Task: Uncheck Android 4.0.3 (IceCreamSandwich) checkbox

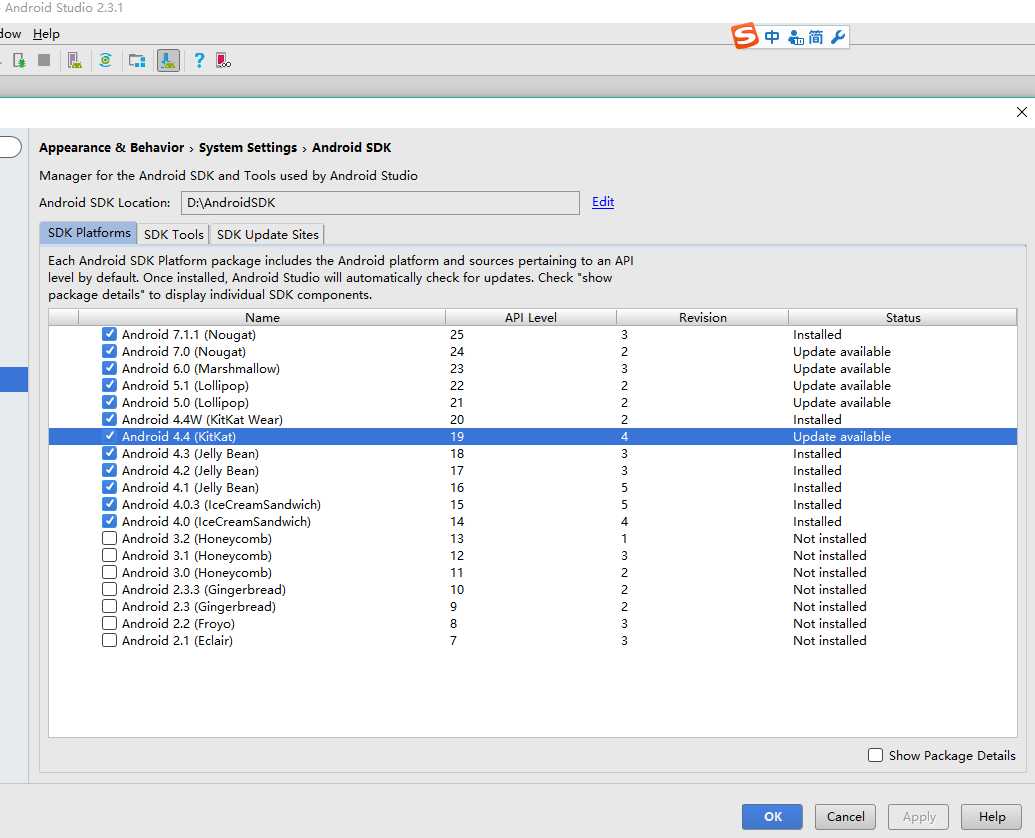Action: pyautogui.click(x=110, y=504)
